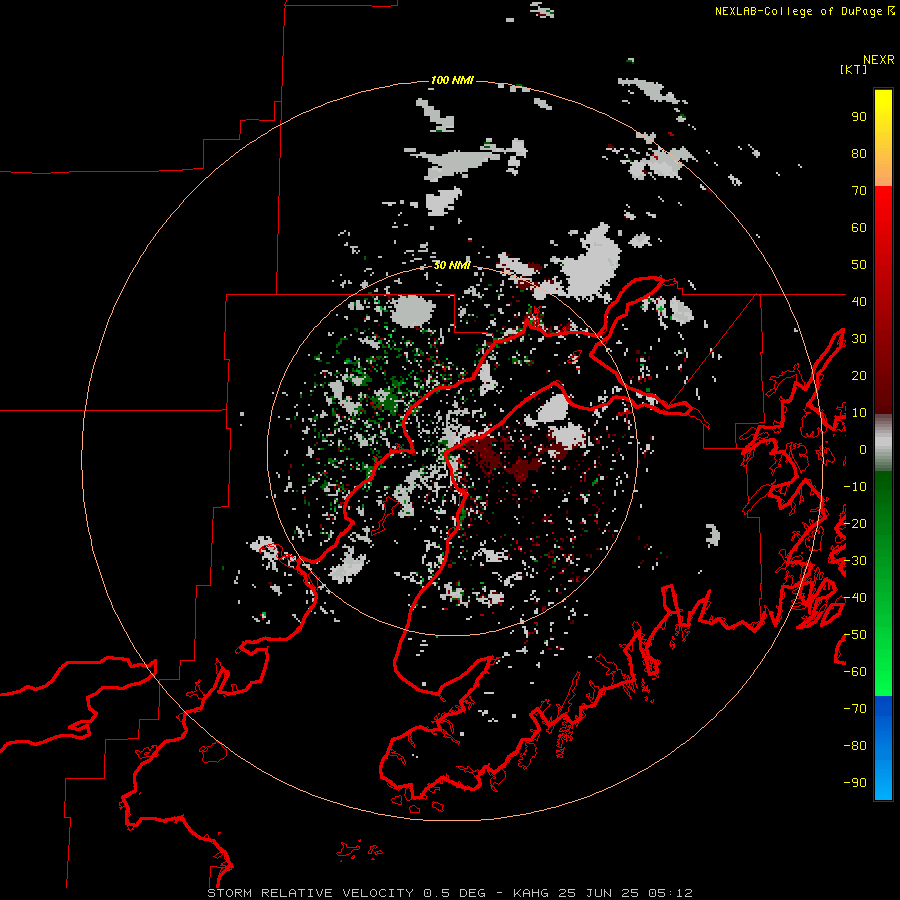Select the -70 knot scale label

(855, 709)
